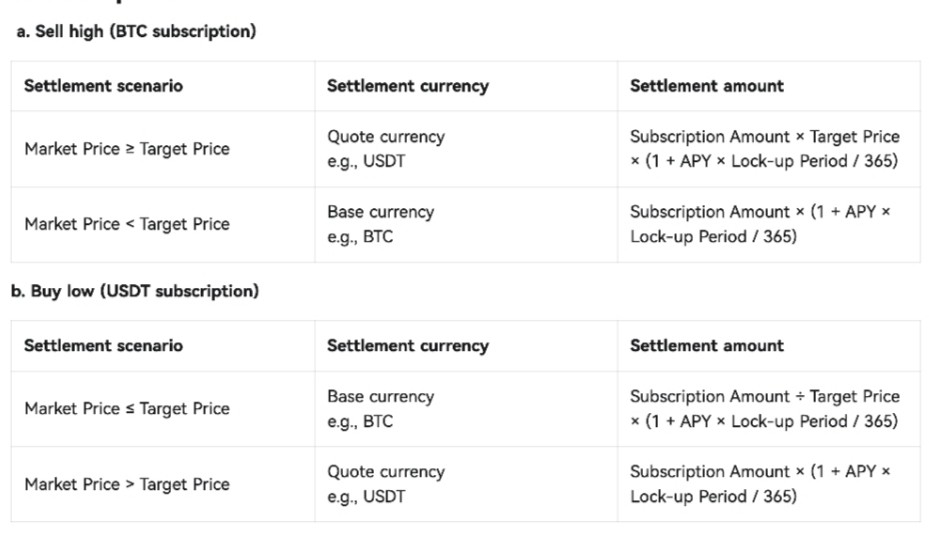This screenshot has height=535, width=929.
Task: Click 'Base currency e.g., BTC' in Buy low table
Action: point(380,409)
